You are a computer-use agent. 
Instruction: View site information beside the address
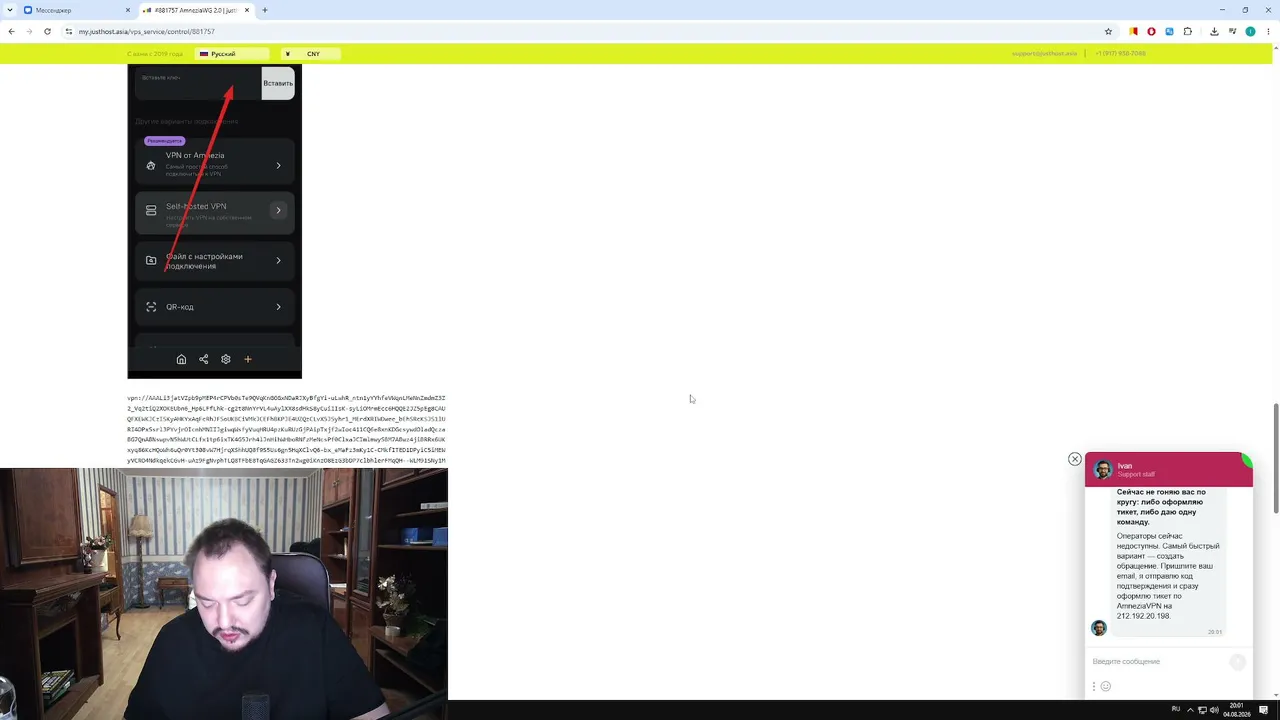click(69, 31)
